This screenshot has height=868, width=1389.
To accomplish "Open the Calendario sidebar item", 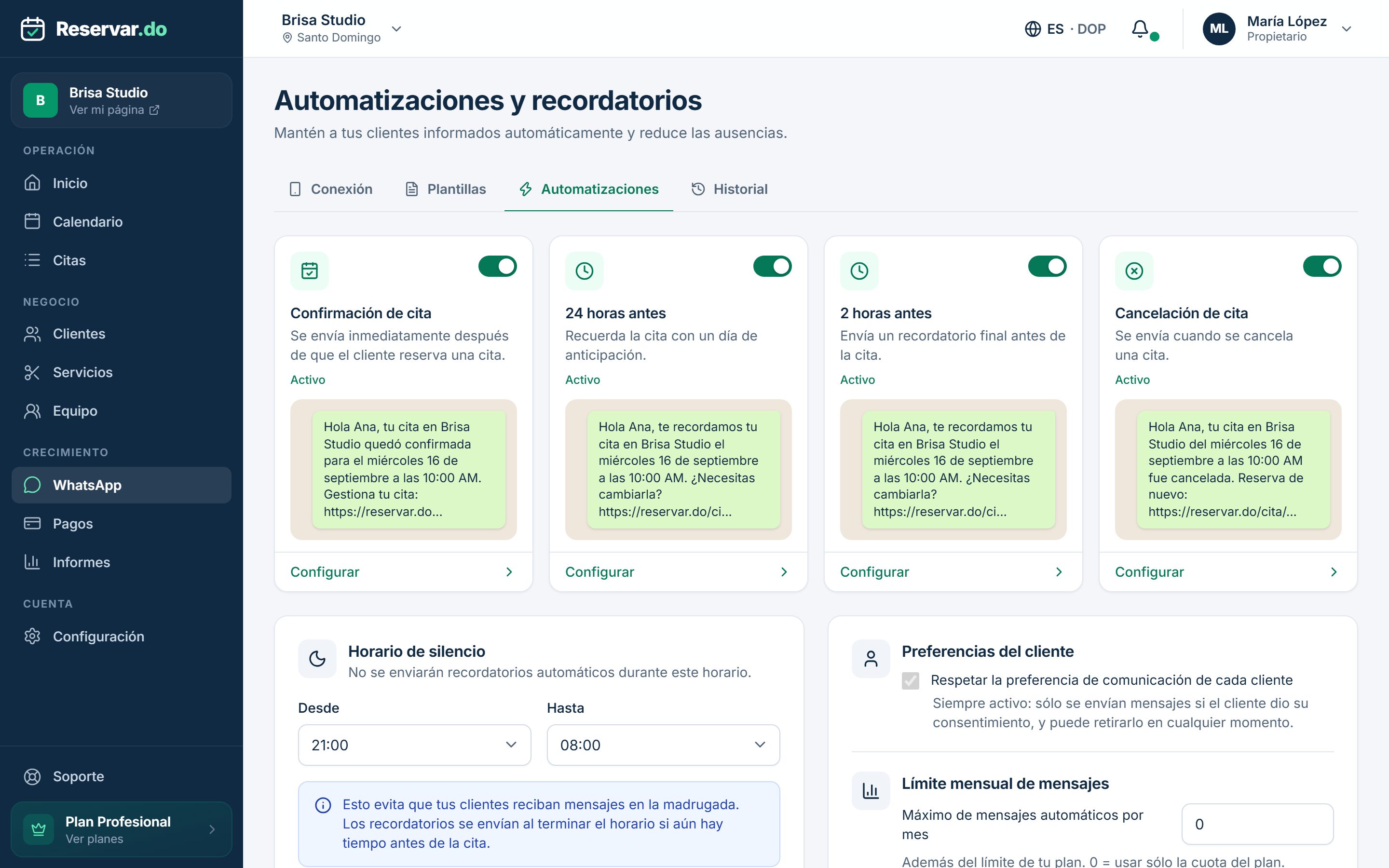I will pos(121,222).
